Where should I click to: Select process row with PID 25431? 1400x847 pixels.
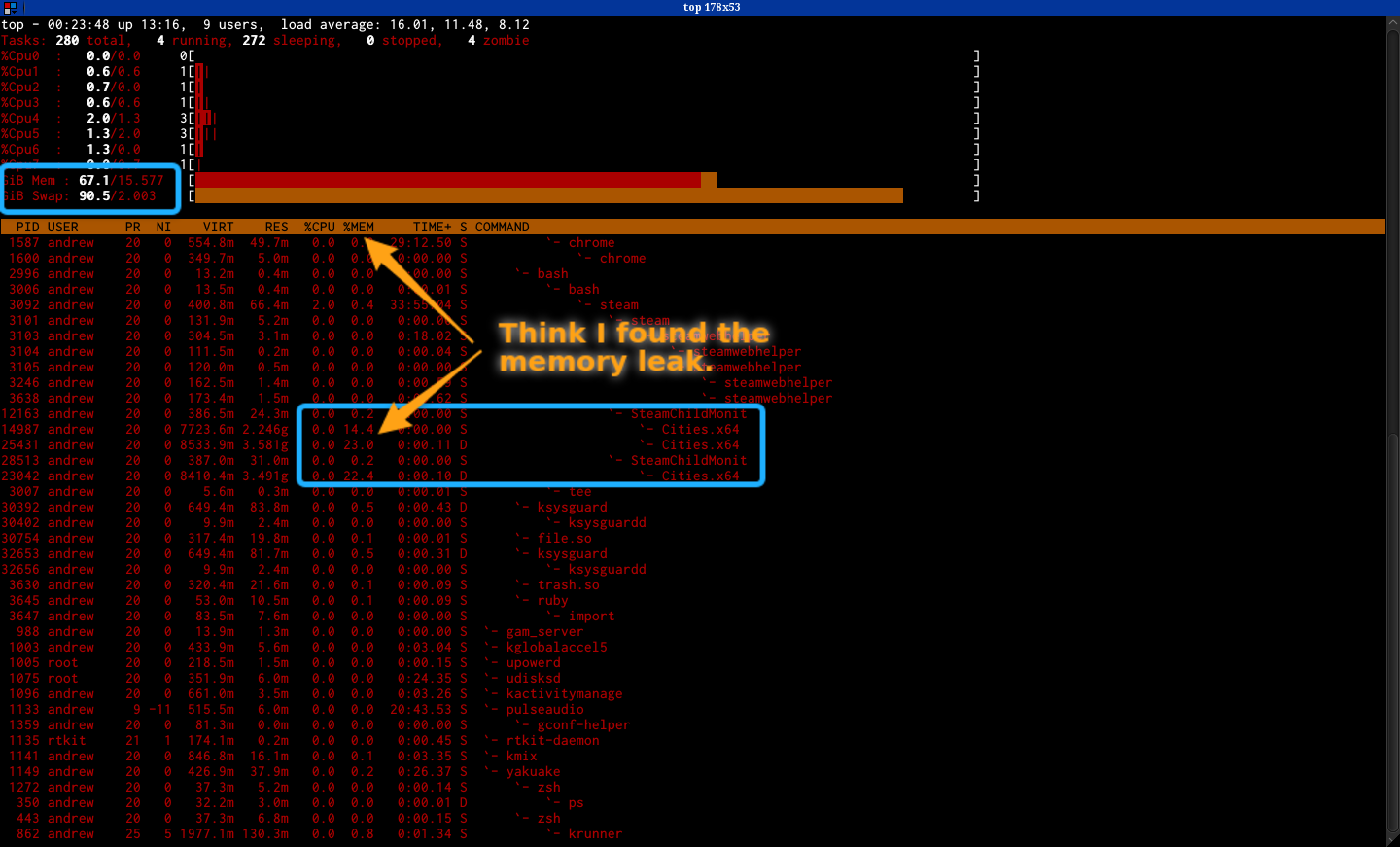[x=692, y=444]
